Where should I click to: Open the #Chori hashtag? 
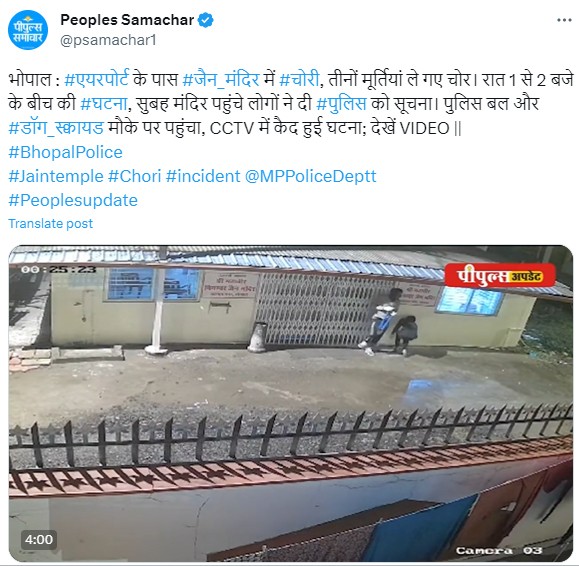click(134, 176)
